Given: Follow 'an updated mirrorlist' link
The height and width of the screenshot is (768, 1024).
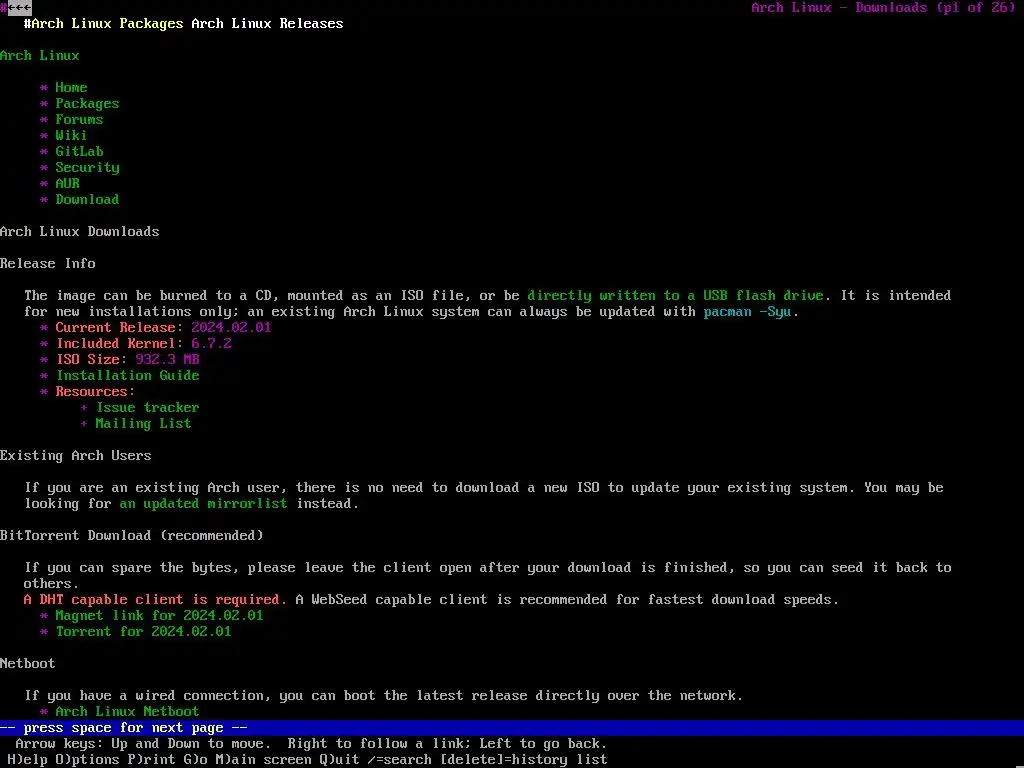Looking at the screenshot, I should tap(203, 504).
